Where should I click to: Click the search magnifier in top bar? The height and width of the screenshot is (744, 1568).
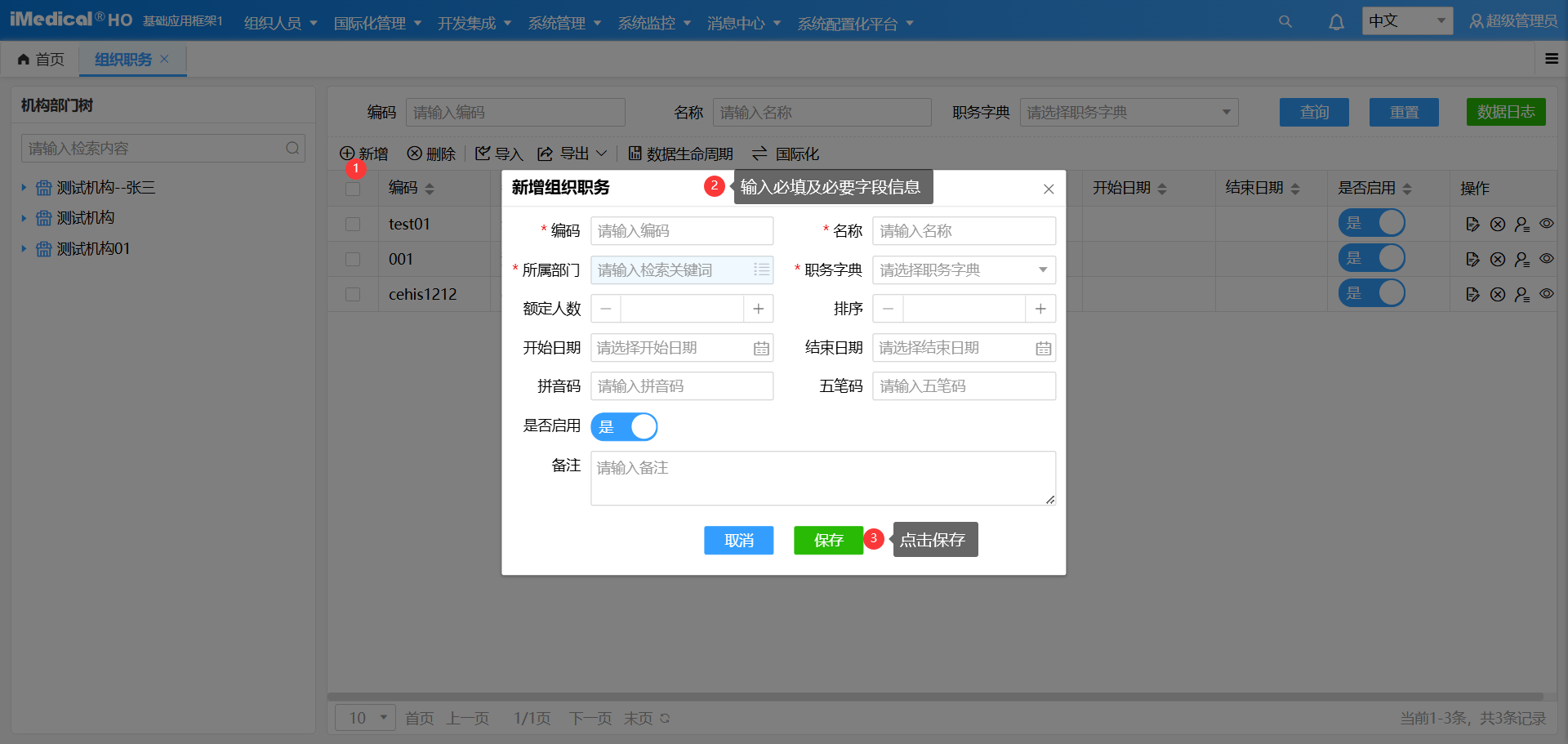tap(1285, 22)
